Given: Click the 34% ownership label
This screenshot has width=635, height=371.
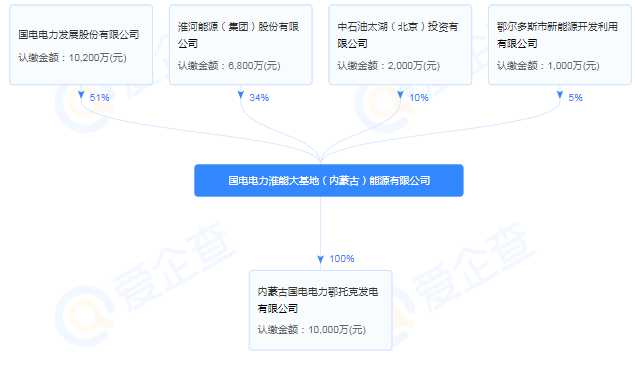Looking at the screenshot, I should point(259,98).
